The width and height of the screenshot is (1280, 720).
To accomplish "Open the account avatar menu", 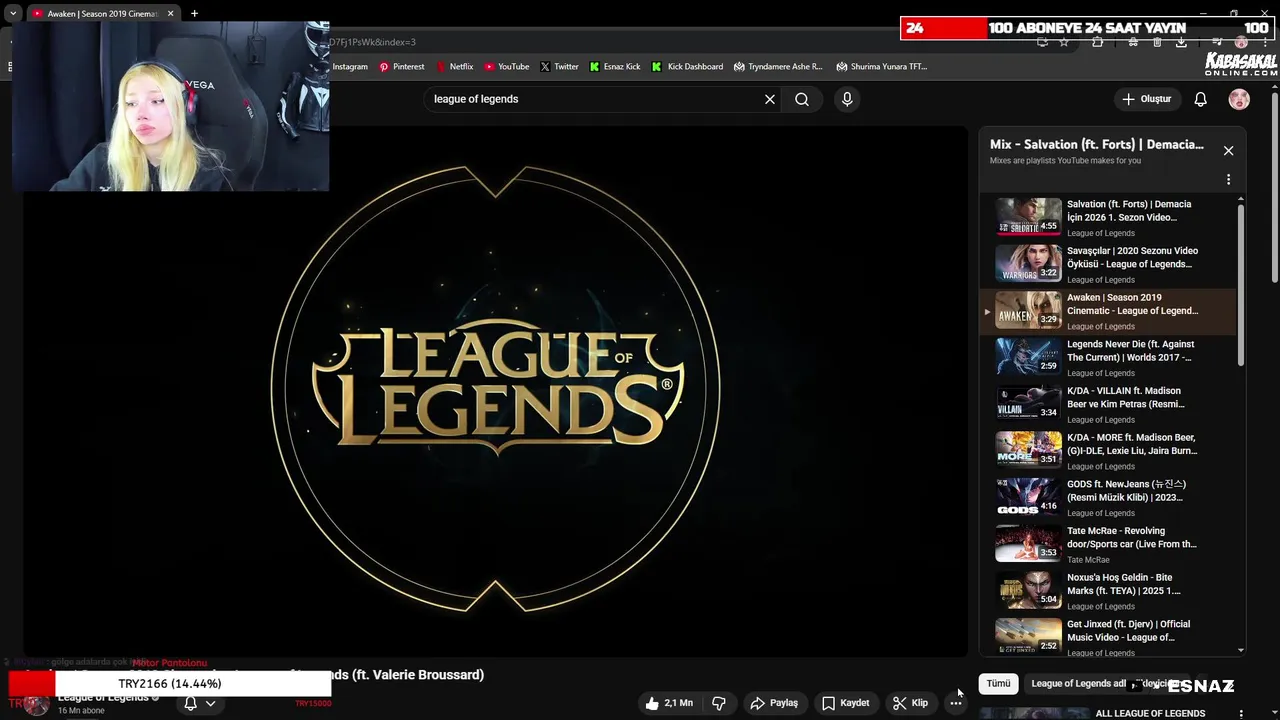I will coord(1239,99).
